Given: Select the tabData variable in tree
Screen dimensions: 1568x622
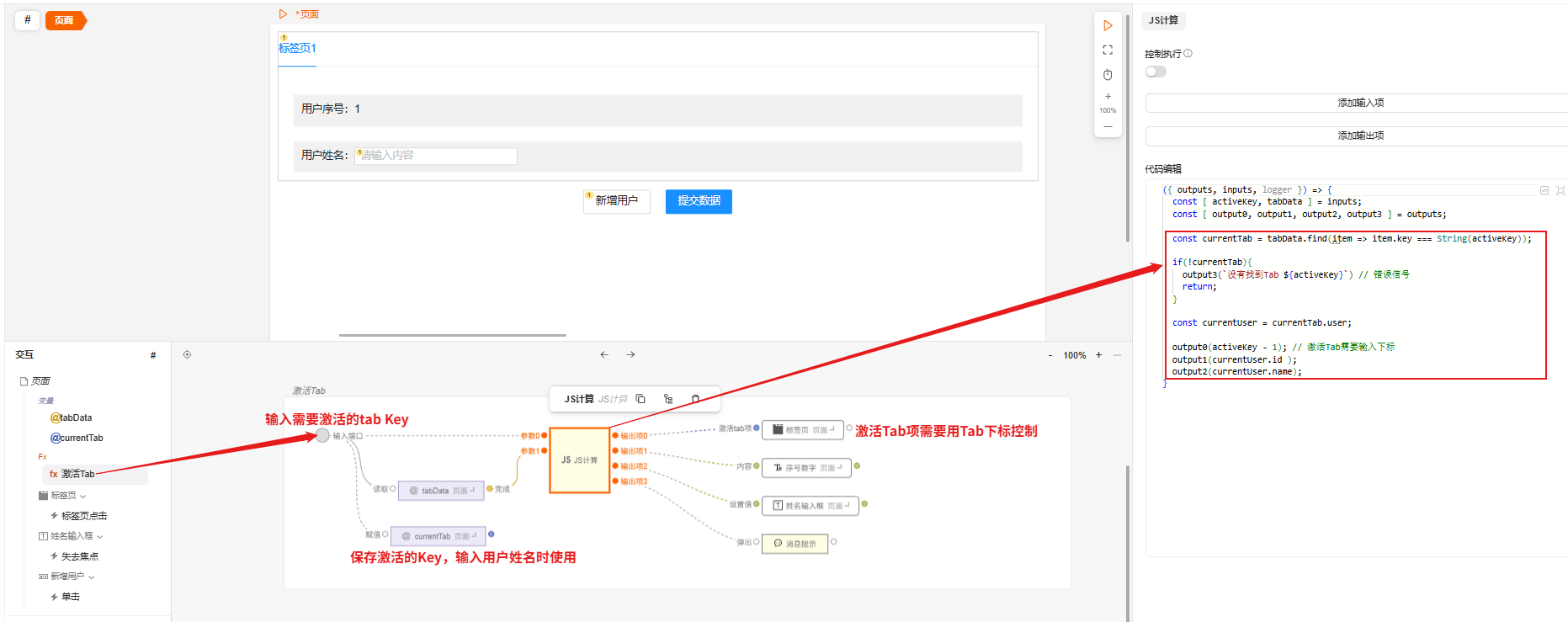Looking at the screenshot, I should pos(76,418).
